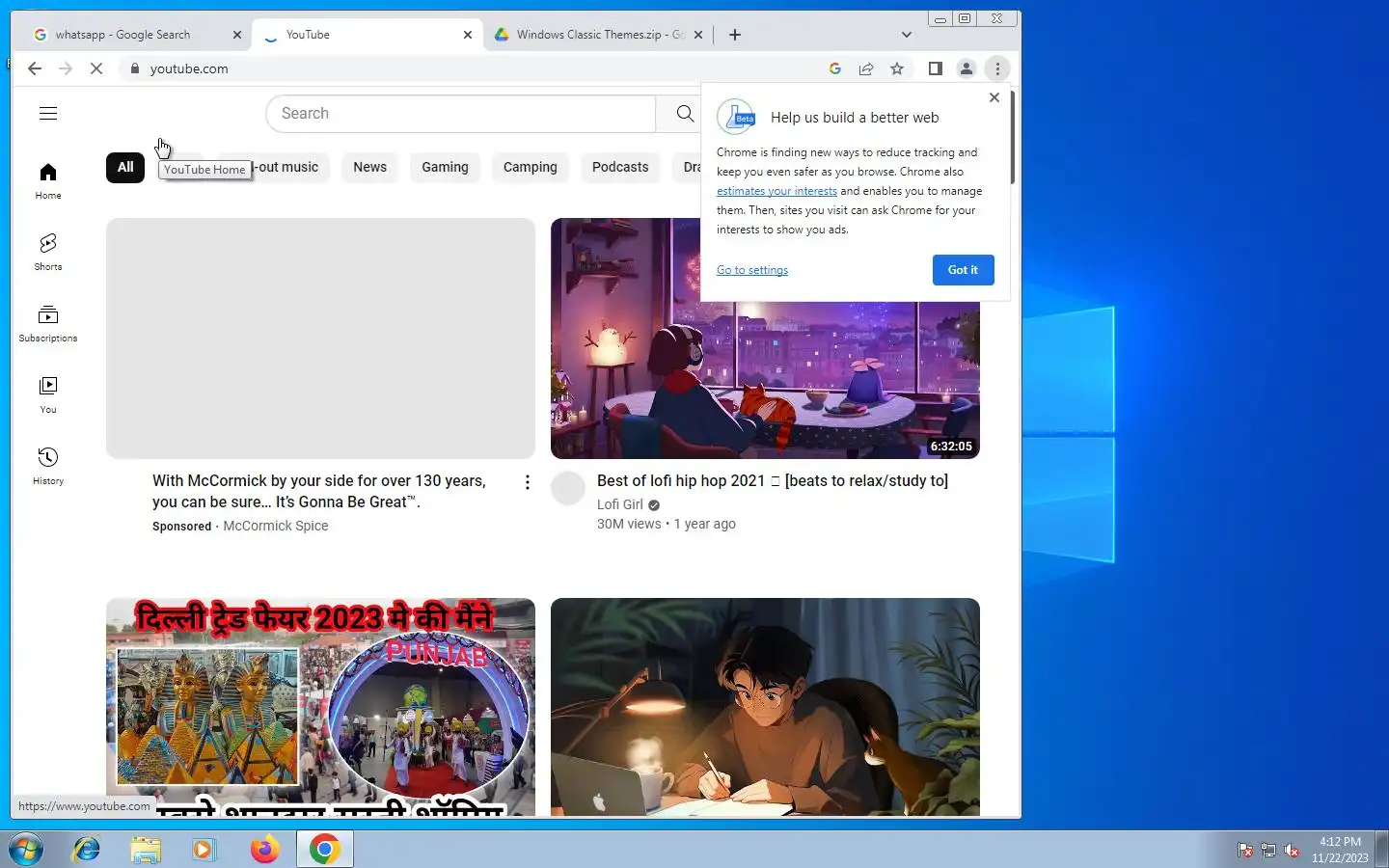The image size is (1389, 868).
Task: Expand the Chrome tab search dropdown
Action: click(906, 35)
